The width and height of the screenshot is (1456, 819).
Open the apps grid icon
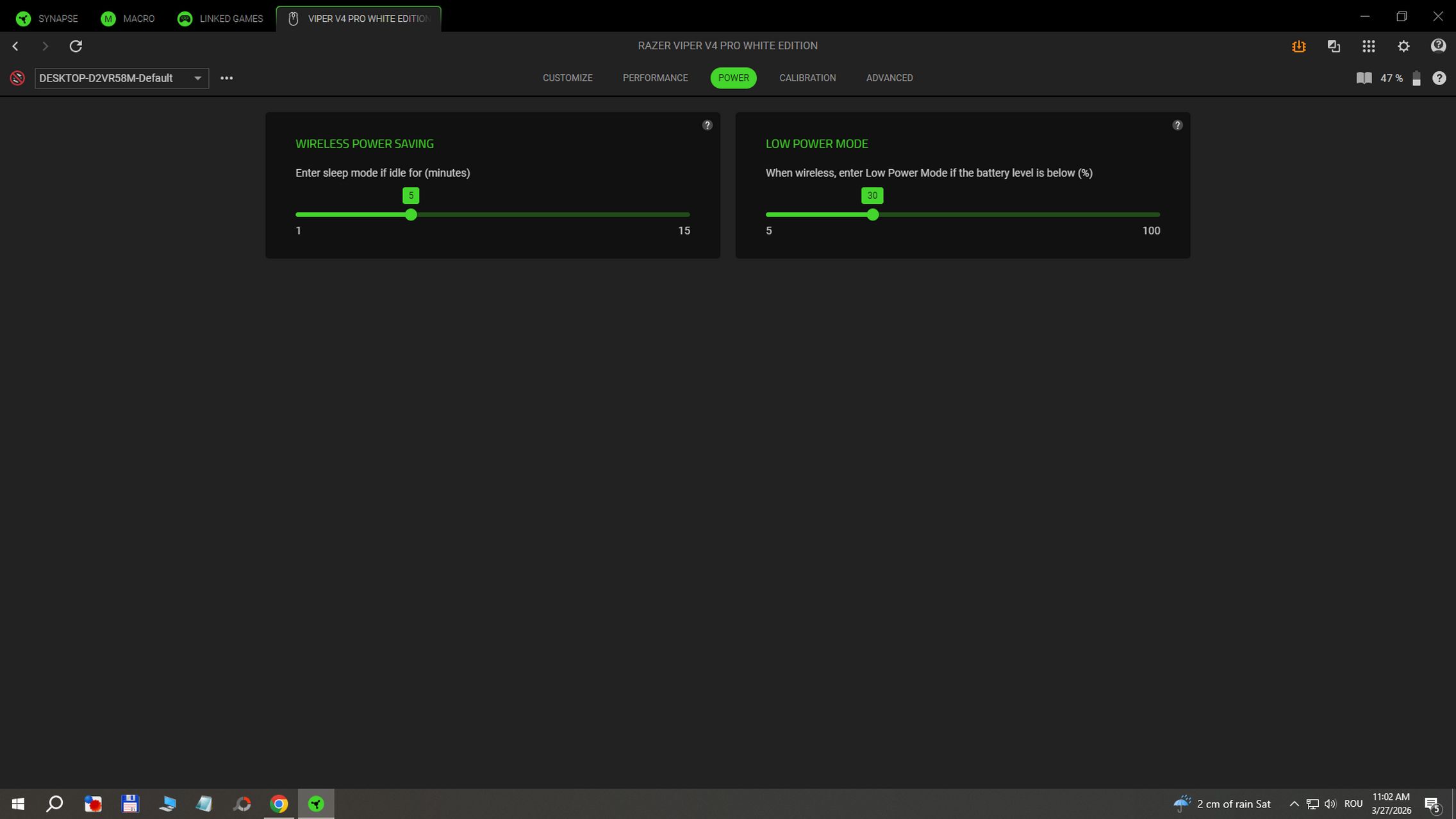click(x=1368, y=46)
